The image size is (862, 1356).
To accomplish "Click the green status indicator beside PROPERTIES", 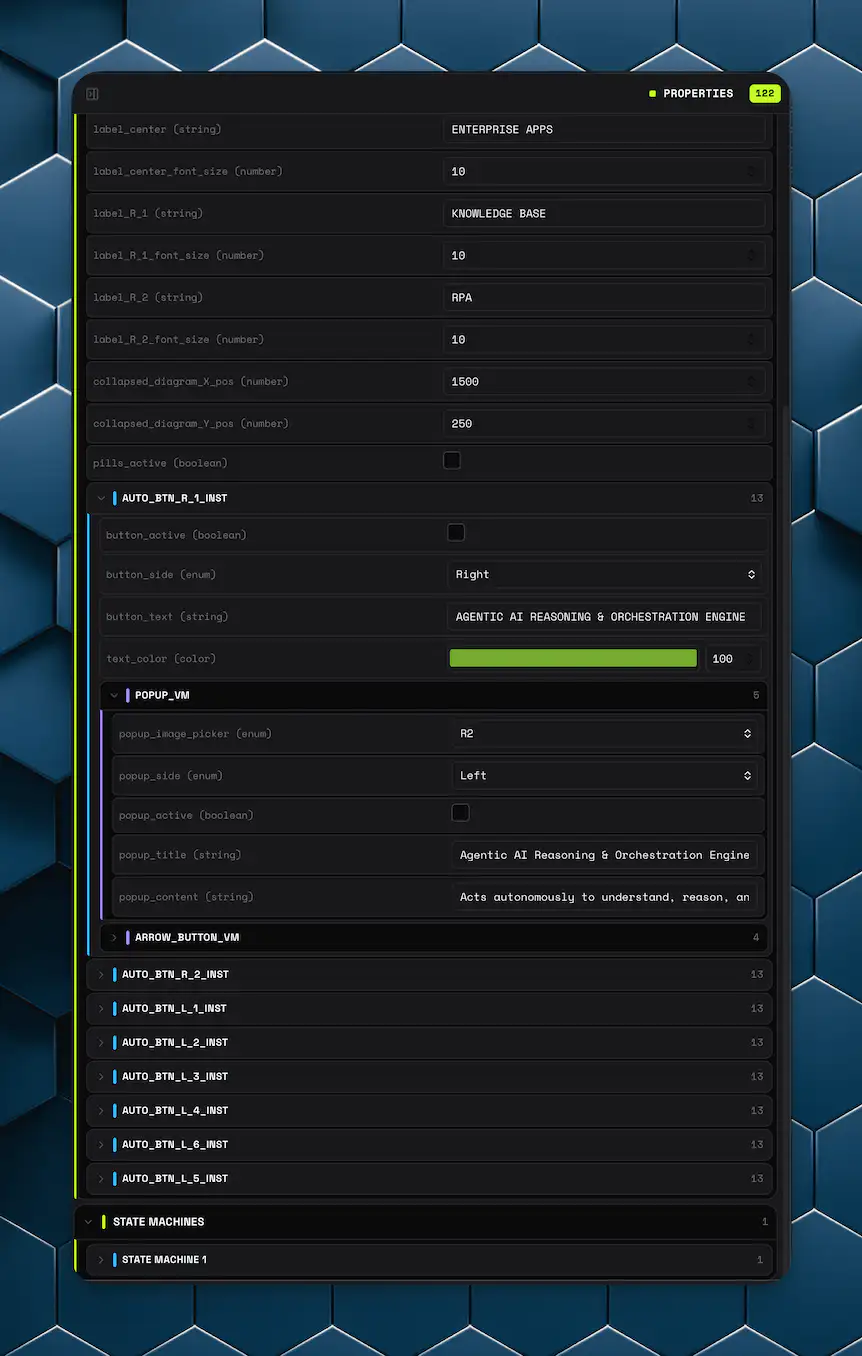I will pos(650,93).
